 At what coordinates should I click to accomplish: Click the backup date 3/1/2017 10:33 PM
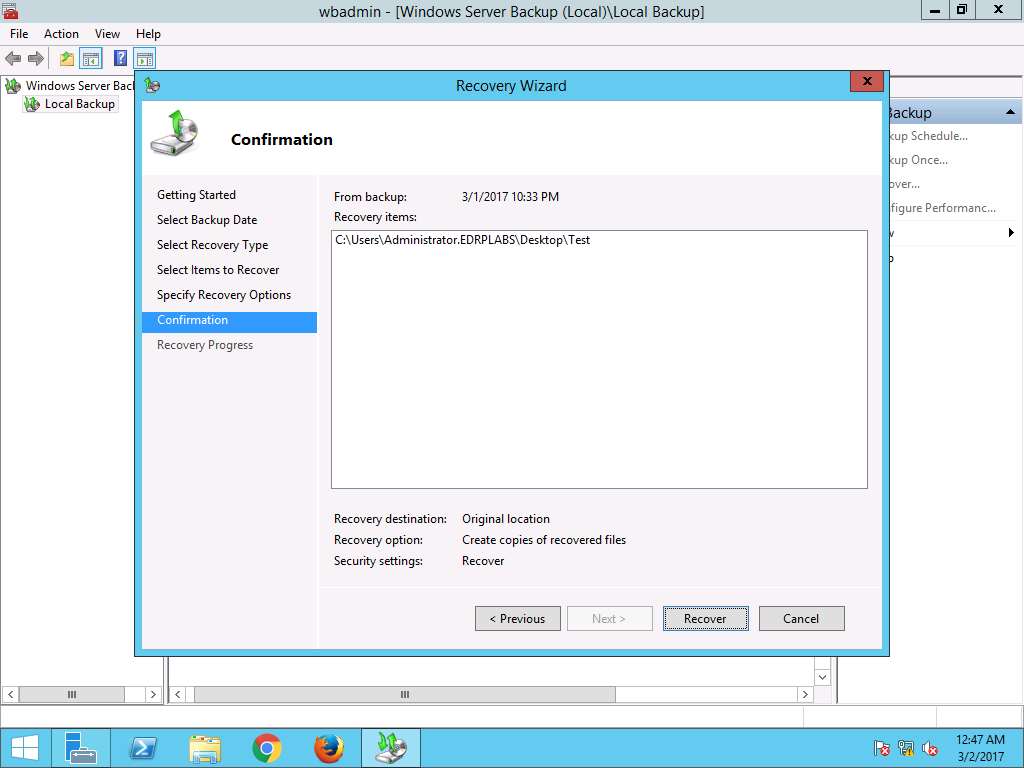510,197
